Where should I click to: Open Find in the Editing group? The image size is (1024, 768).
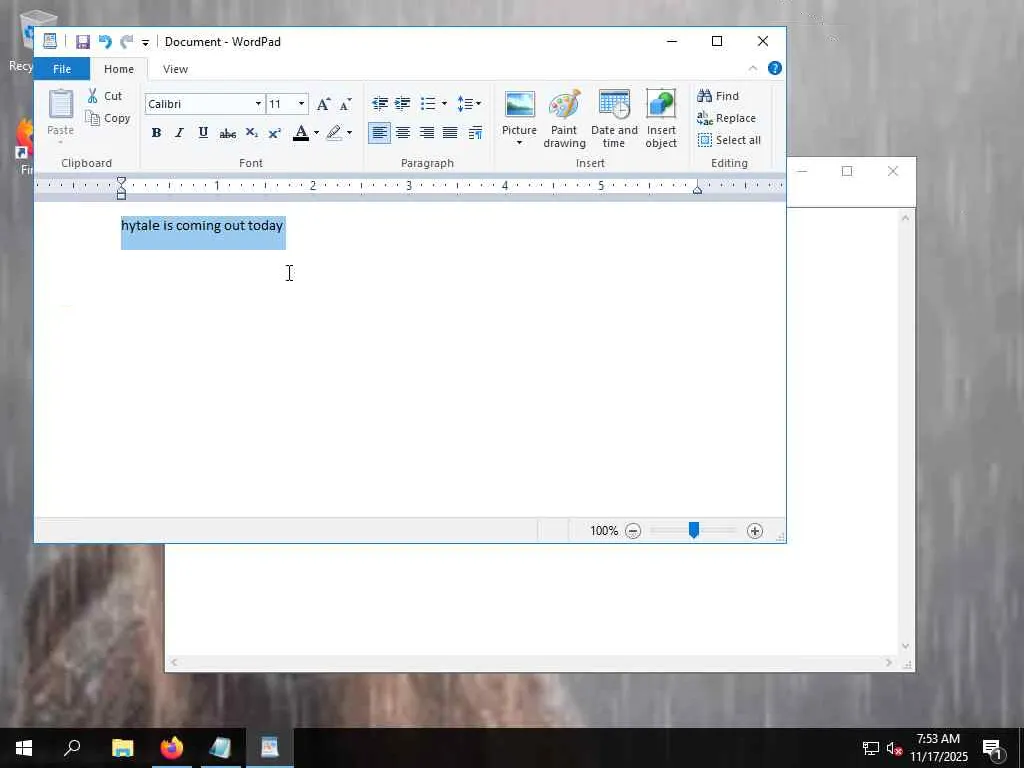point(718,96)
